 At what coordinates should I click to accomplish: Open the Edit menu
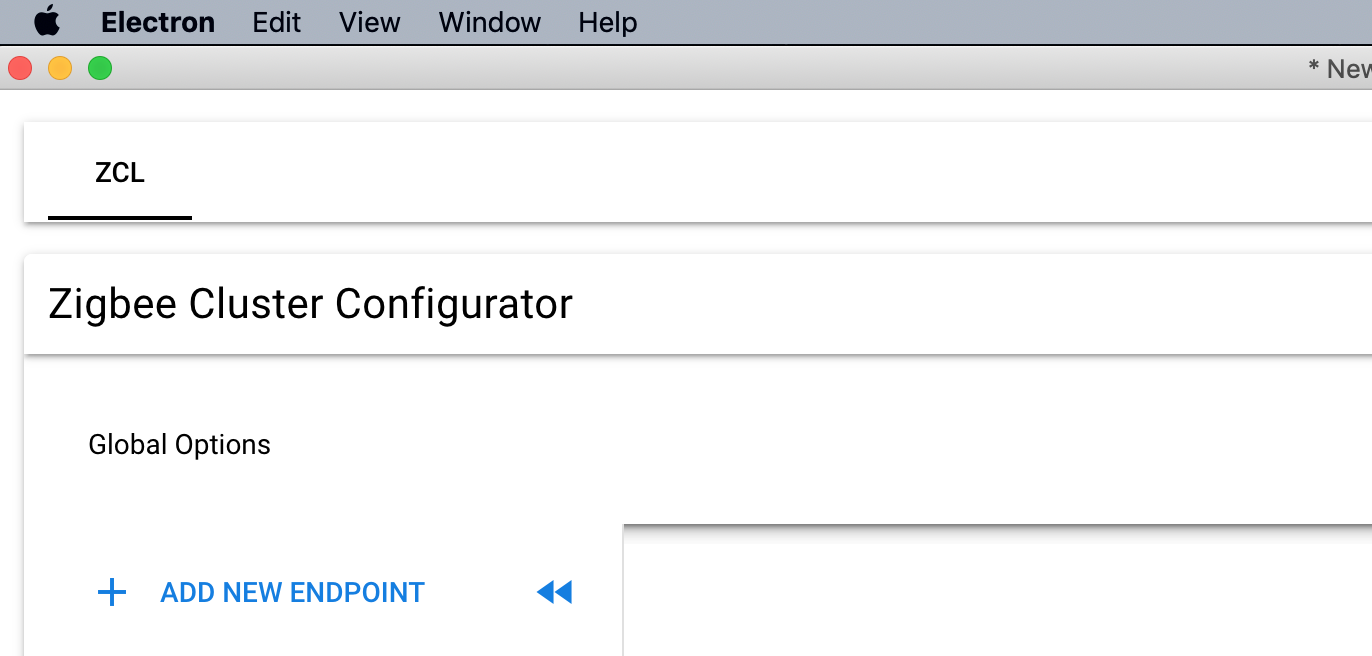[276, 22]
